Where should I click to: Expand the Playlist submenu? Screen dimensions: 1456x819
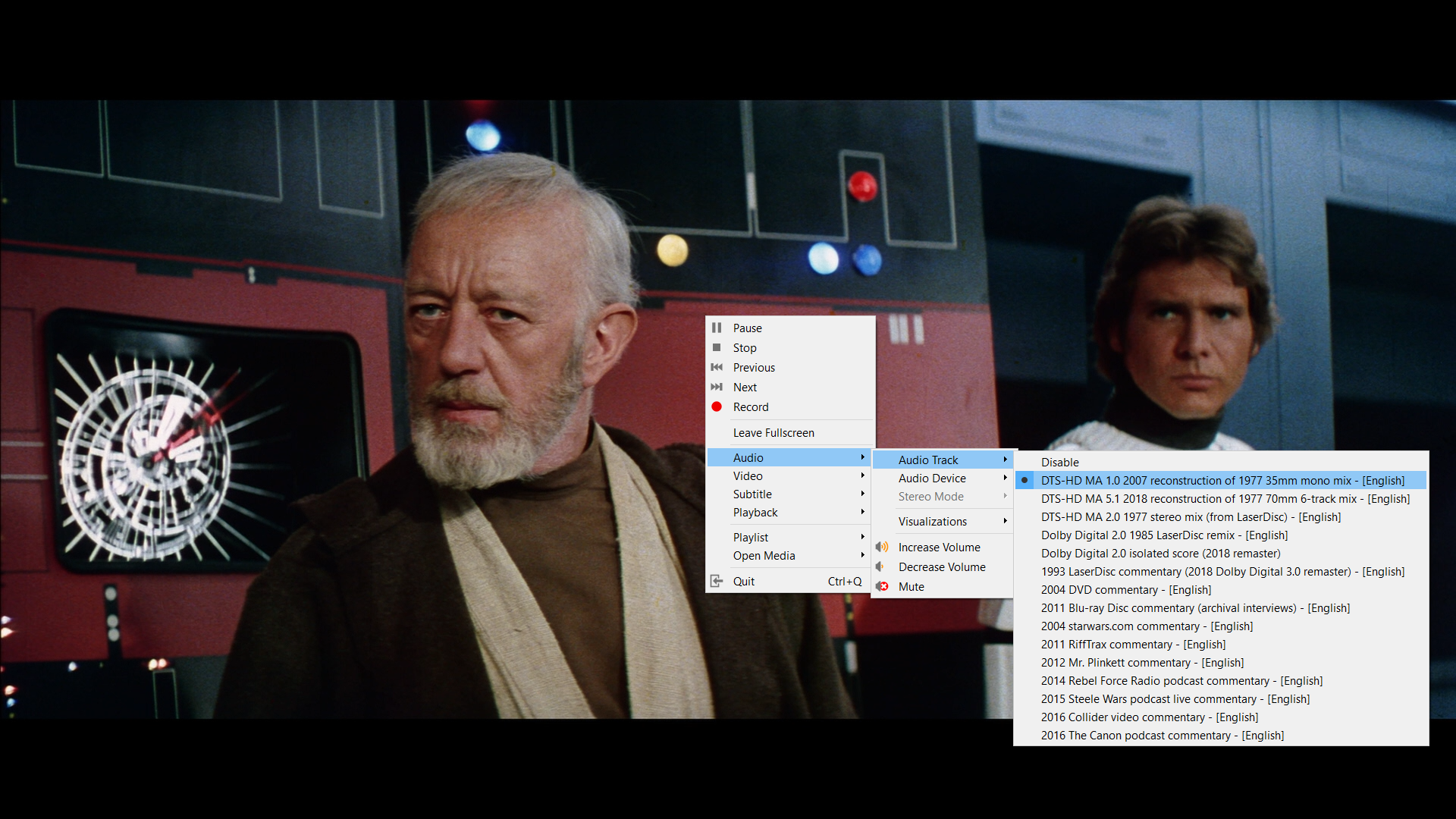(790, 537)
